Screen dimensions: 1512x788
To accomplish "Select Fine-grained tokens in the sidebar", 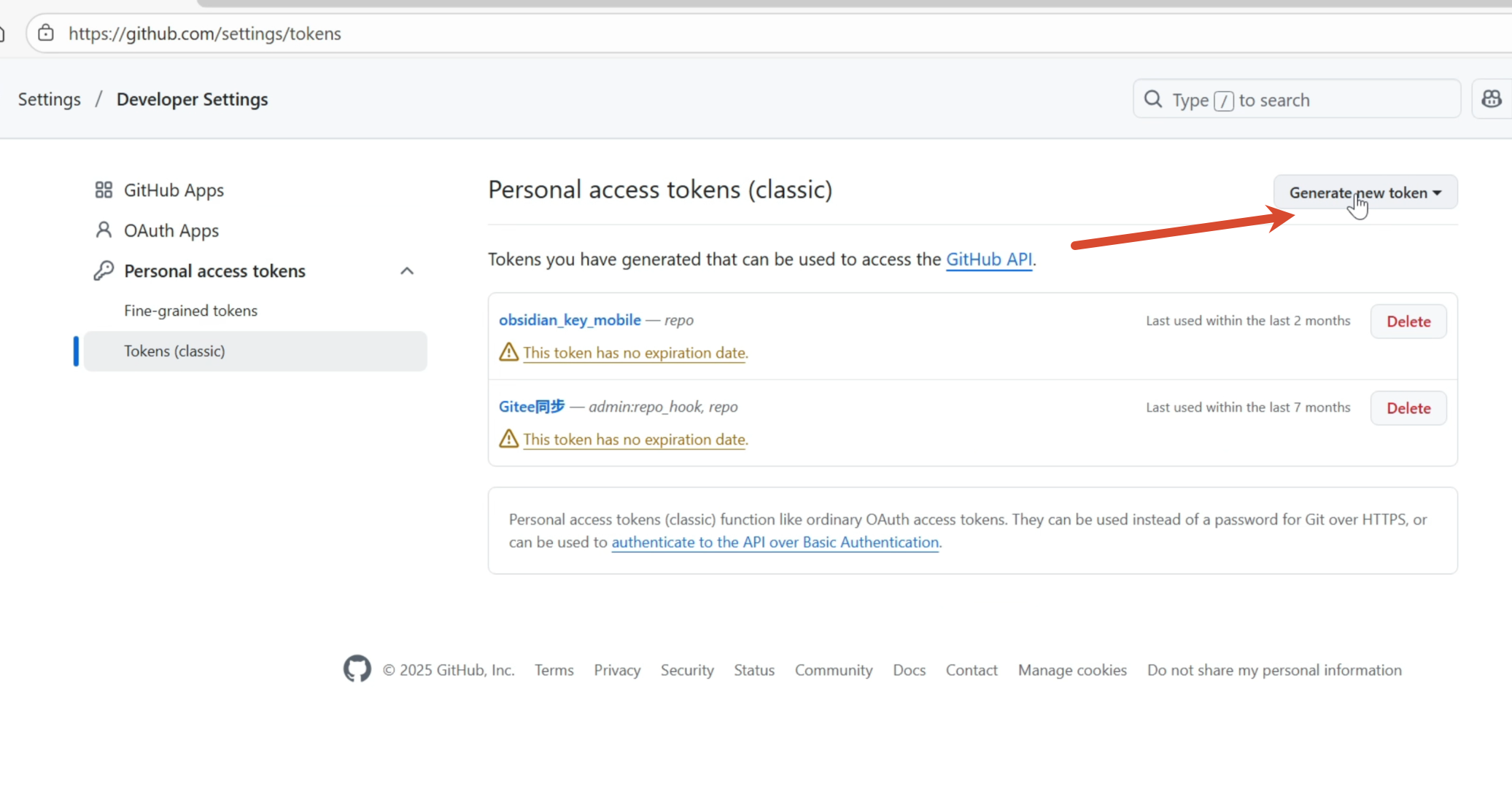I will (x=190, y=311).
